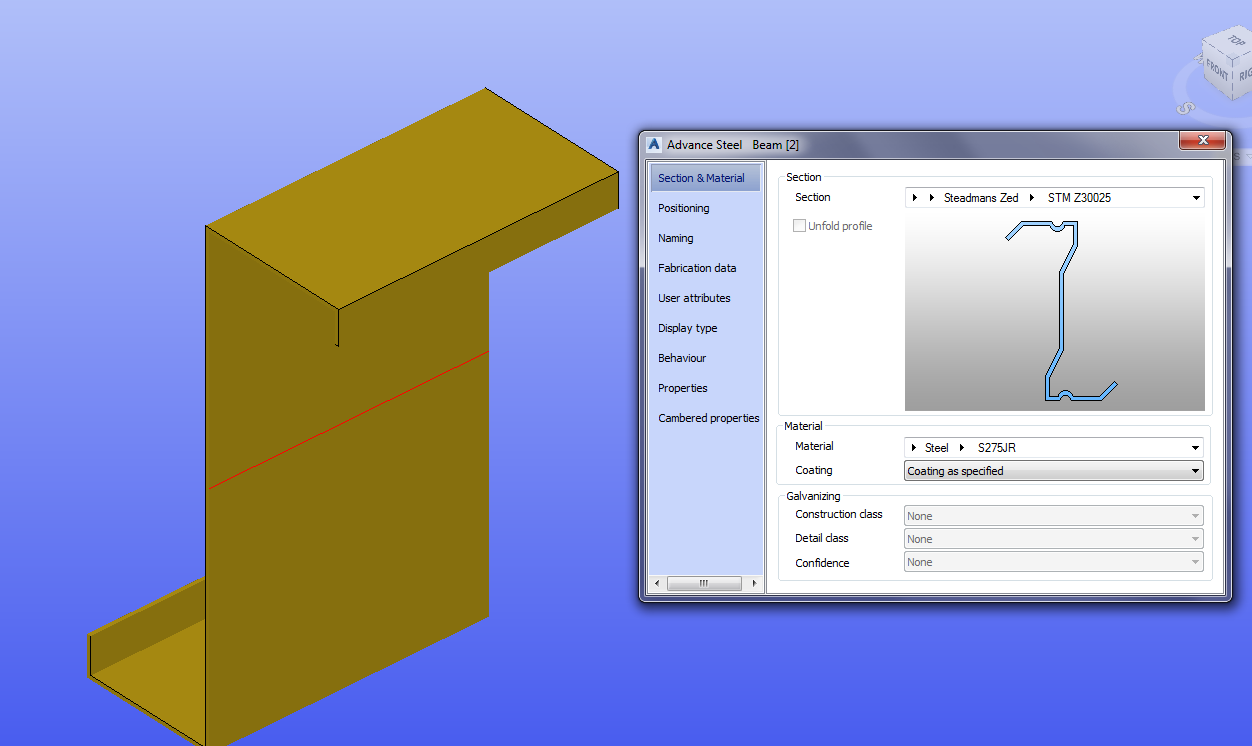1252x746 pixels.
Task: Open the STM Z30025 section dropdown
Action: click(1196, 197)
